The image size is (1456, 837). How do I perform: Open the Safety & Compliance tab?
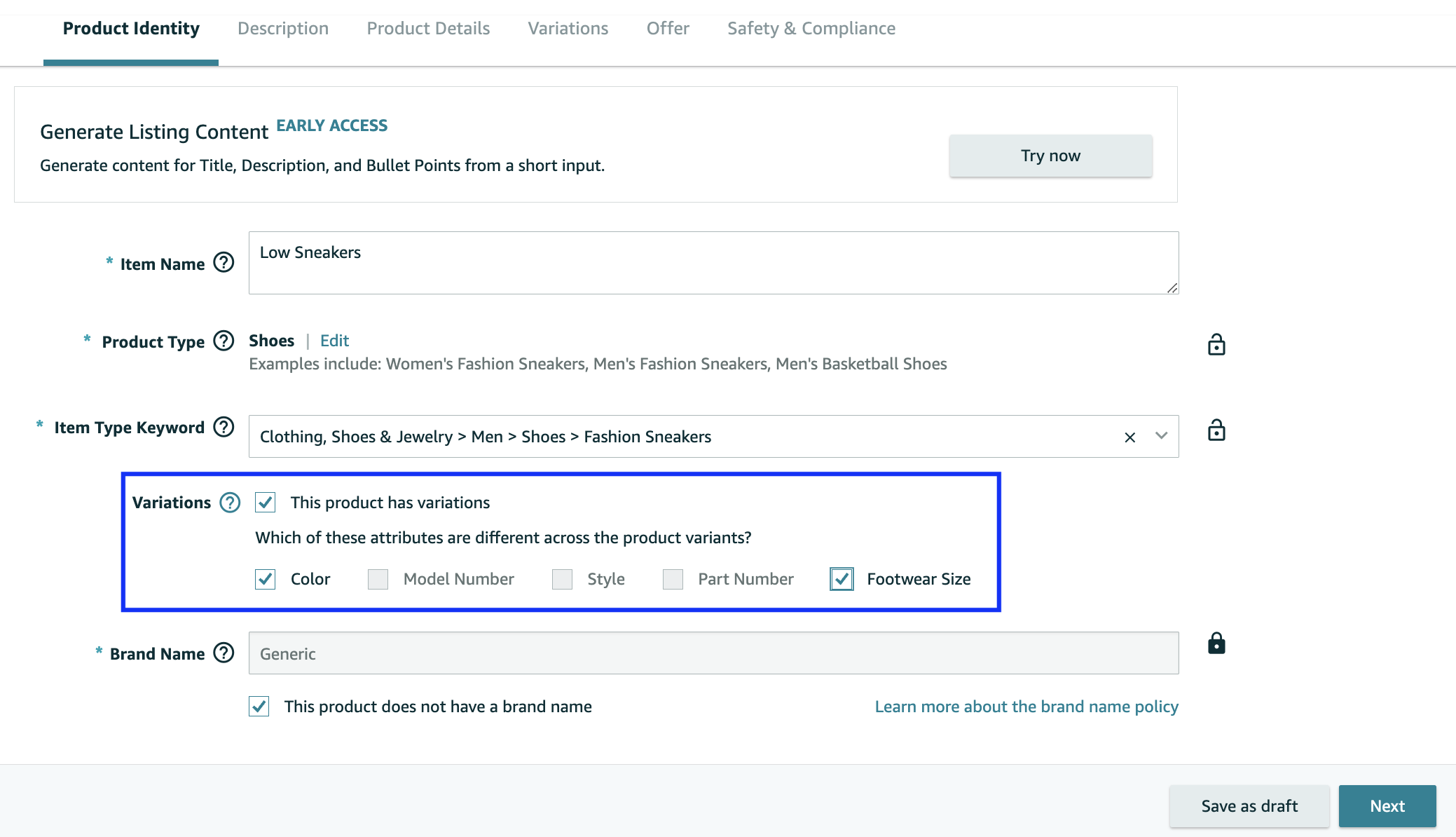[811, 29]
